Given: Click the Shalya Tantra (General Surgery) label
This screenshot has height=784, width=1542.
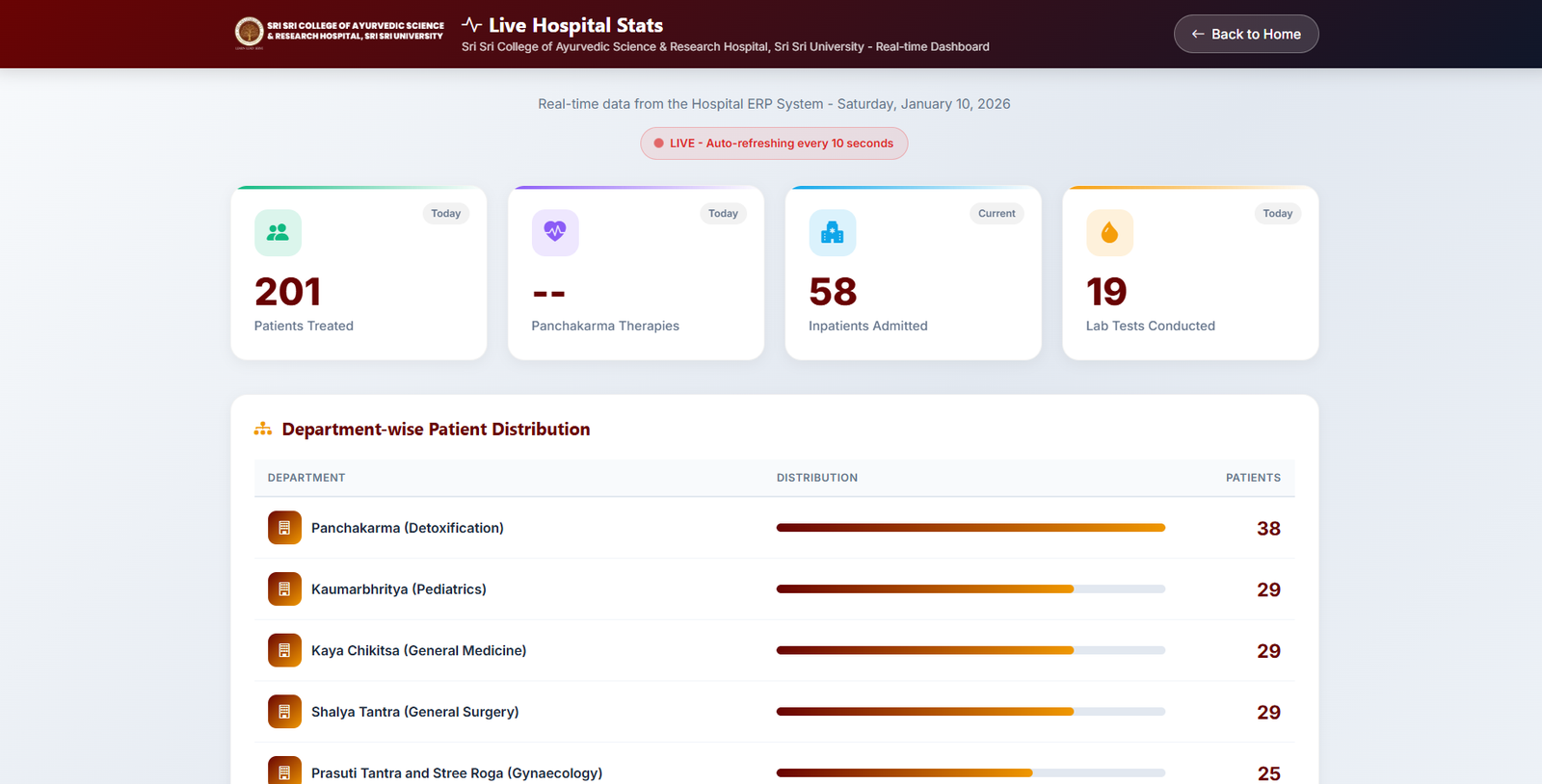Looking at the screenshot, I should 414,712.
